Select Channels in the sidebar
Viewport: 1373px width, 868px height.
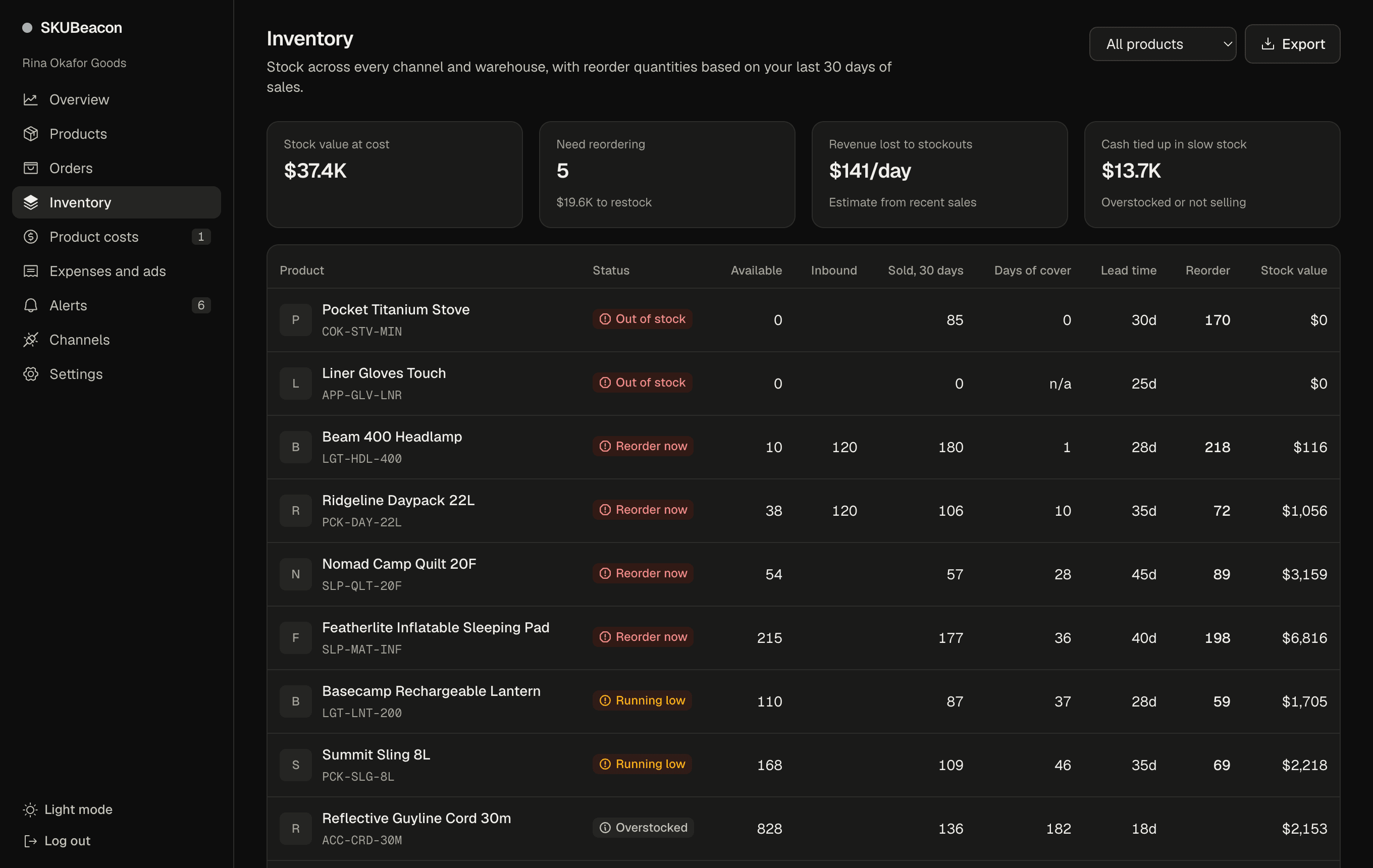(x=116, y=340)
